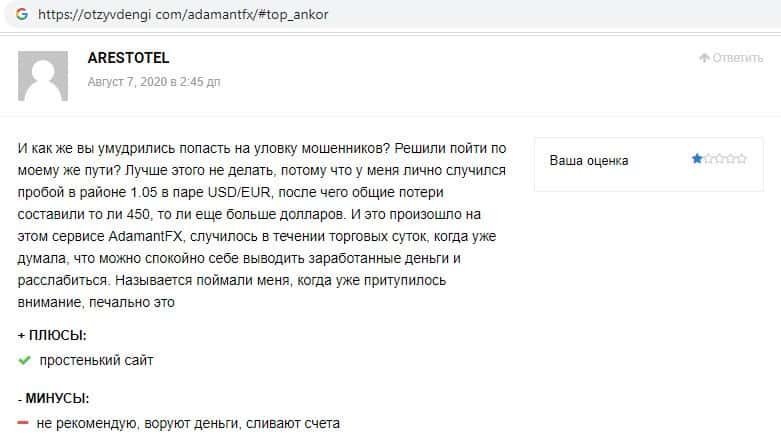Select the first blue rating star
Viewport: 781px width, 440px height.
696,159
